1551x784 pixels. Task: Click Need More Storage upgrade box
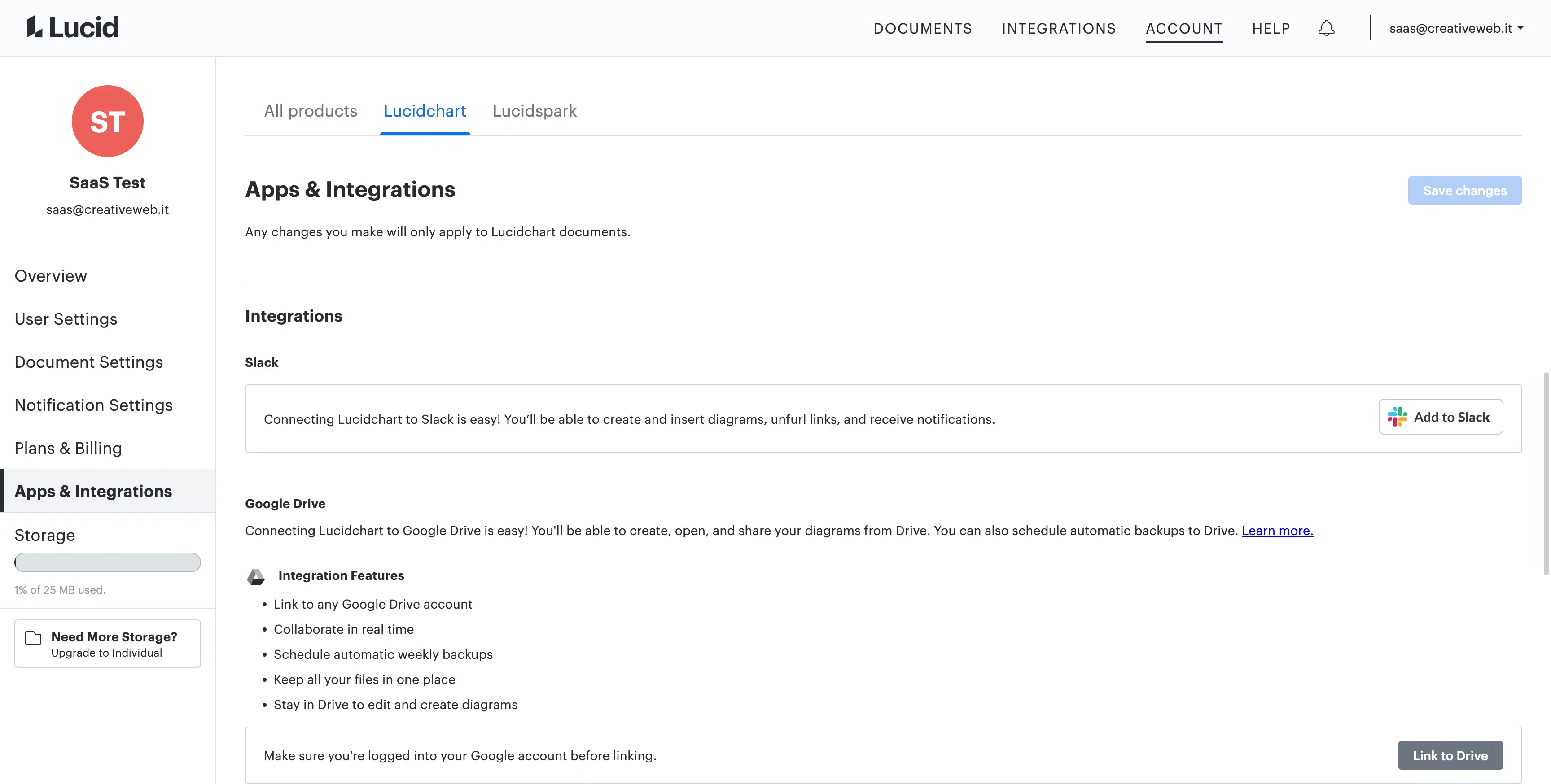[x=108, y=643]
